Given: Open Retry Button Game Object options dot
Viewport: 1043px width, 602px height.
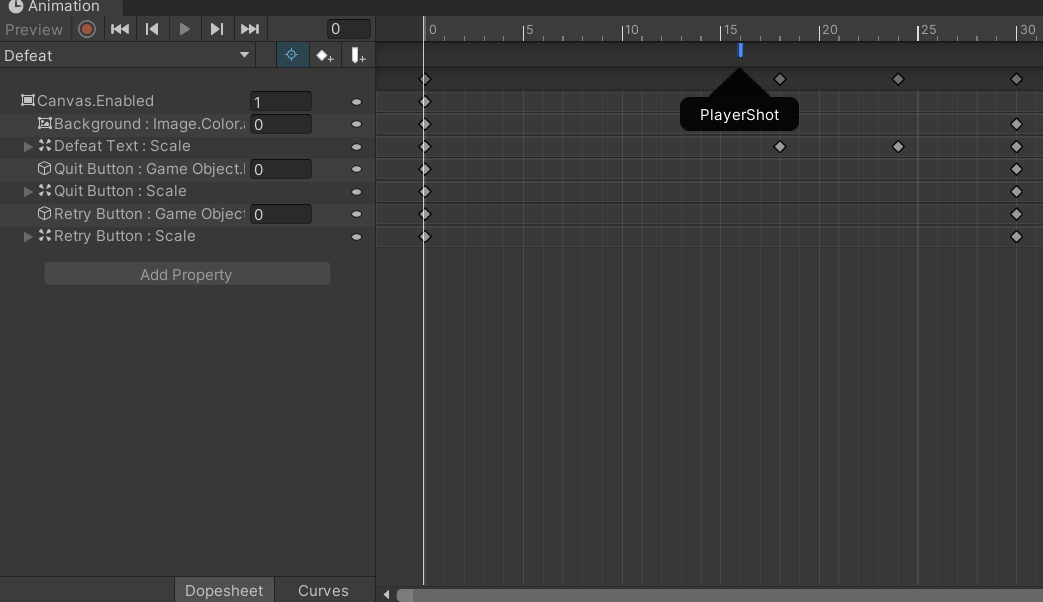Looking at the screenshot, I should click(357, 214).
